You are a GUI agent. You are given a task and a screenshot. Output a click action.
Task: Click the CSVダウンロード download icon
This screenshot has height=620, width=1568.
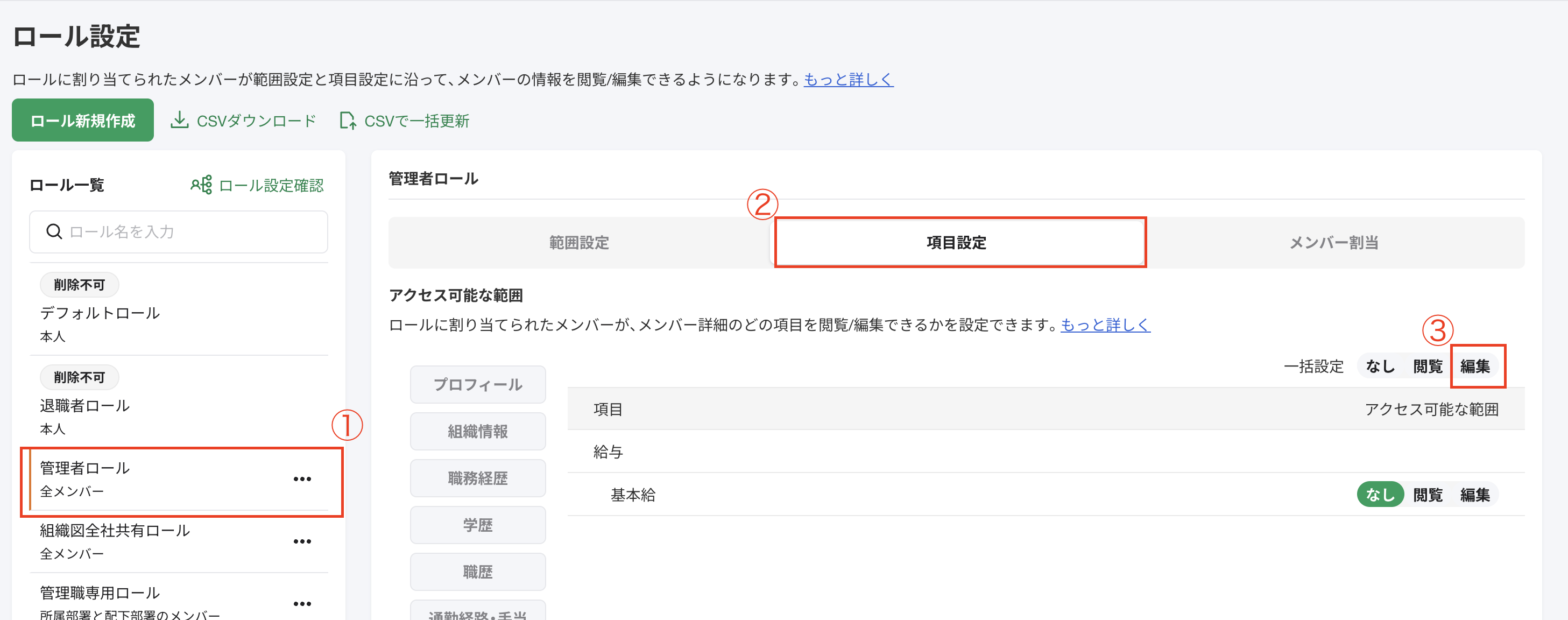click(x=180, y=120)
